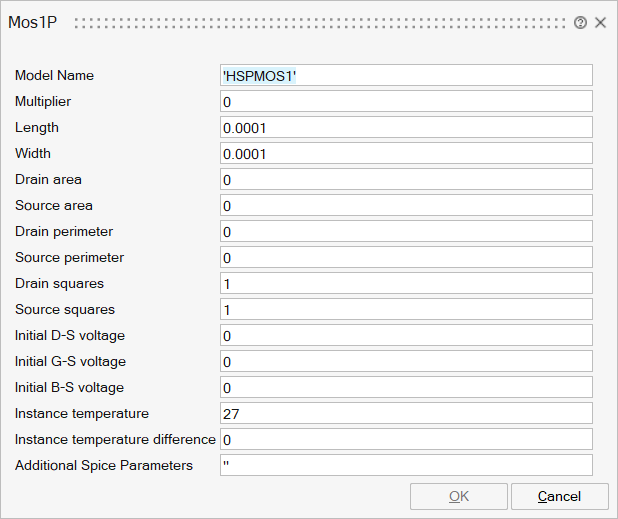Click the Source squares field
The height and width of the screenshot is (519, 618).
pos(406,309)
